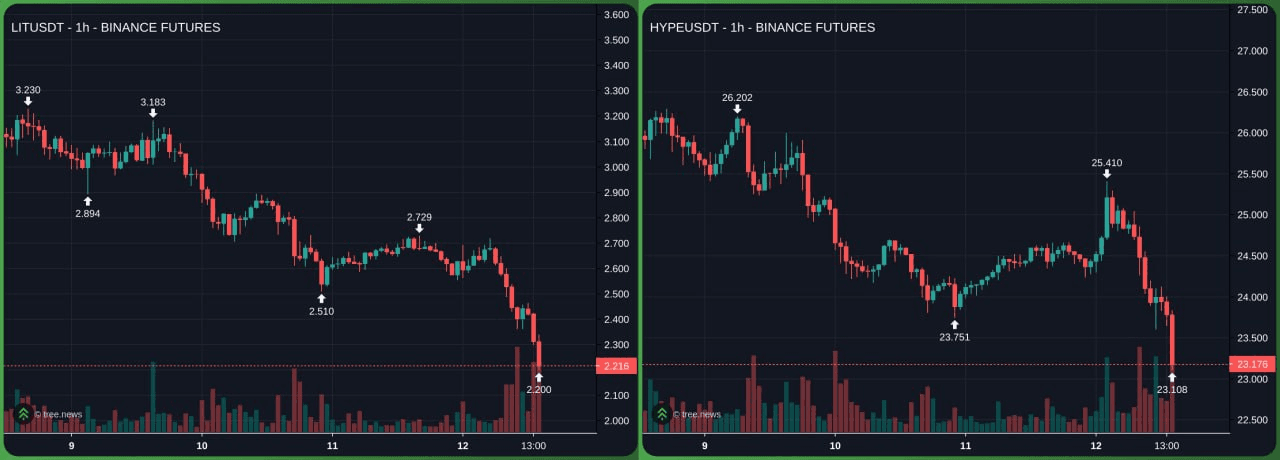Click the down arrow marker under the 3.183 high
The width and height of the screenshot is (1280, 460).
pos(153,113)
